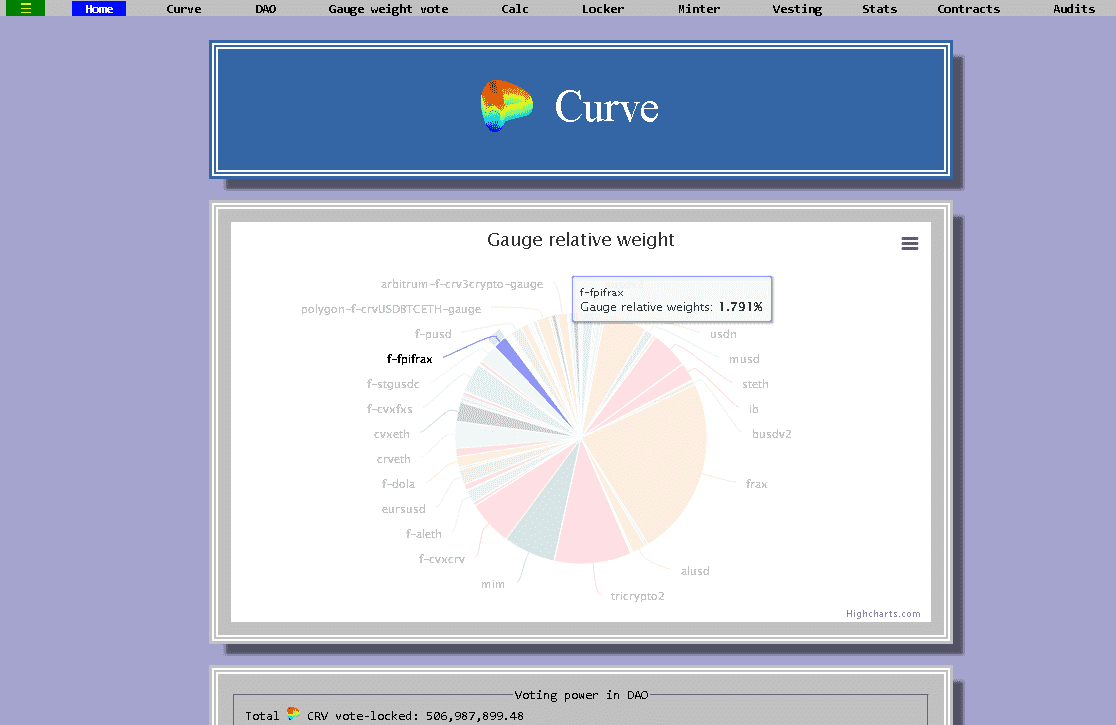
Task: Click the steth chart label
Action: pyautogui.click(x=755, y=384)
